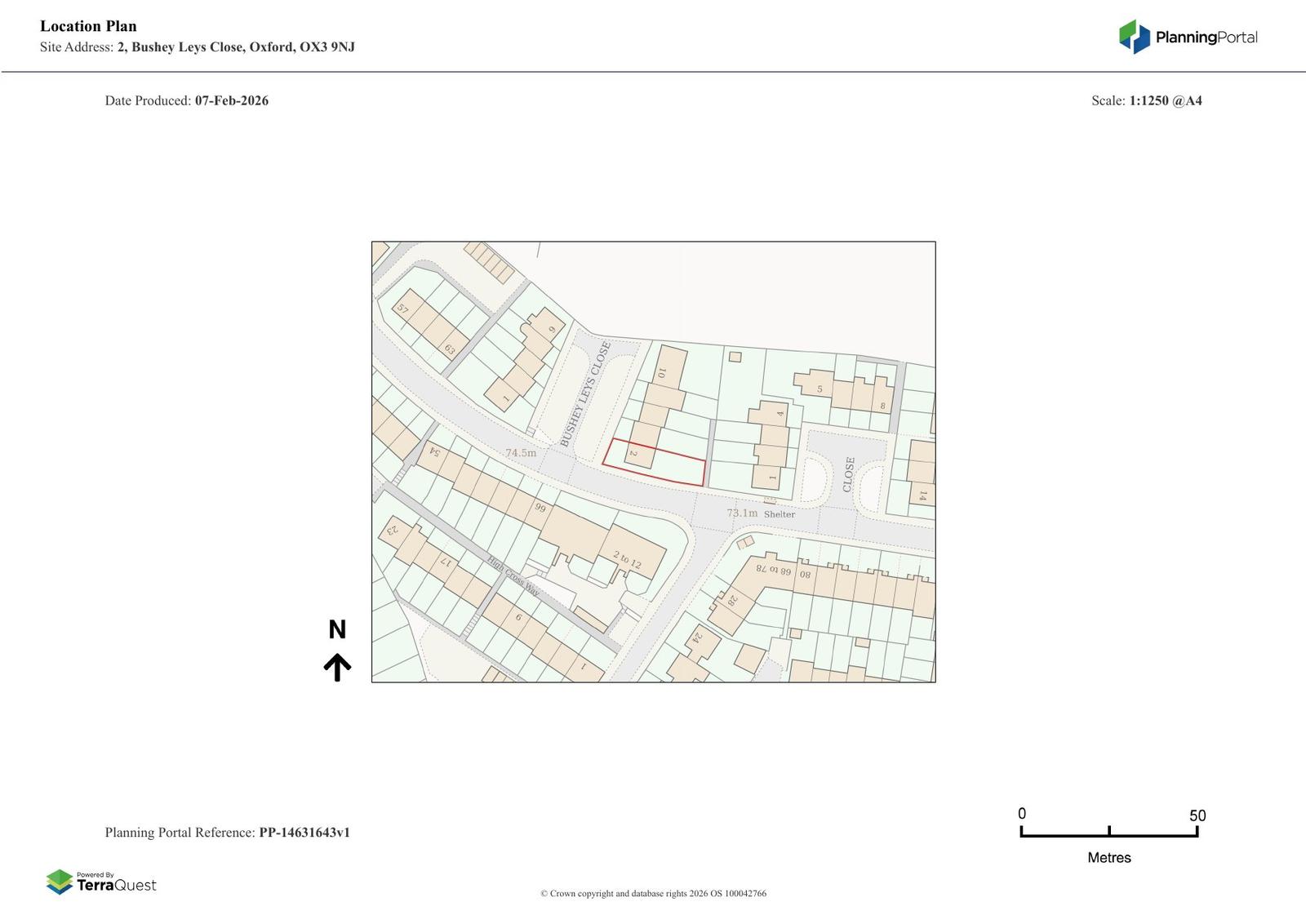Click the Location Plan title
Image resolution: width=1306 pixels, height=924 pixels.
click(88, 26)
